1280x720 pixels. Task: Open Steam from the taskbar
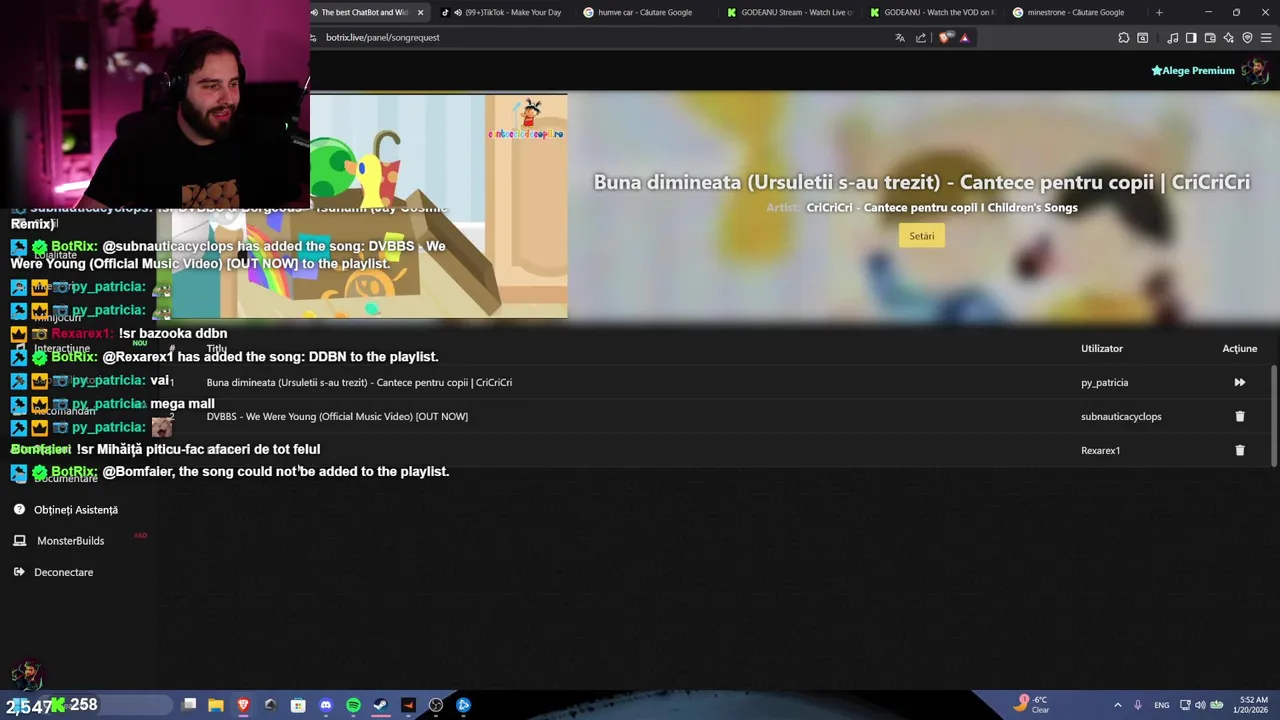tap(380, 705)
